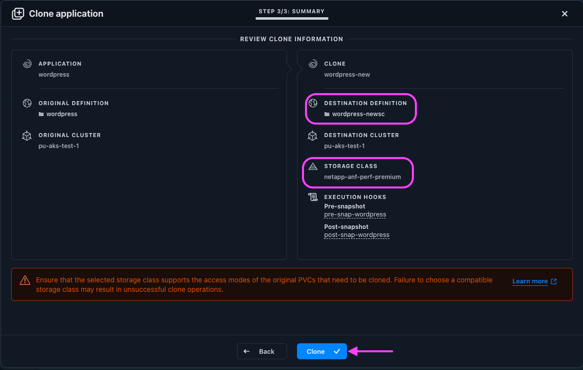Click the wordpress-new clone name
583x370 pixels.
point(347,75)
